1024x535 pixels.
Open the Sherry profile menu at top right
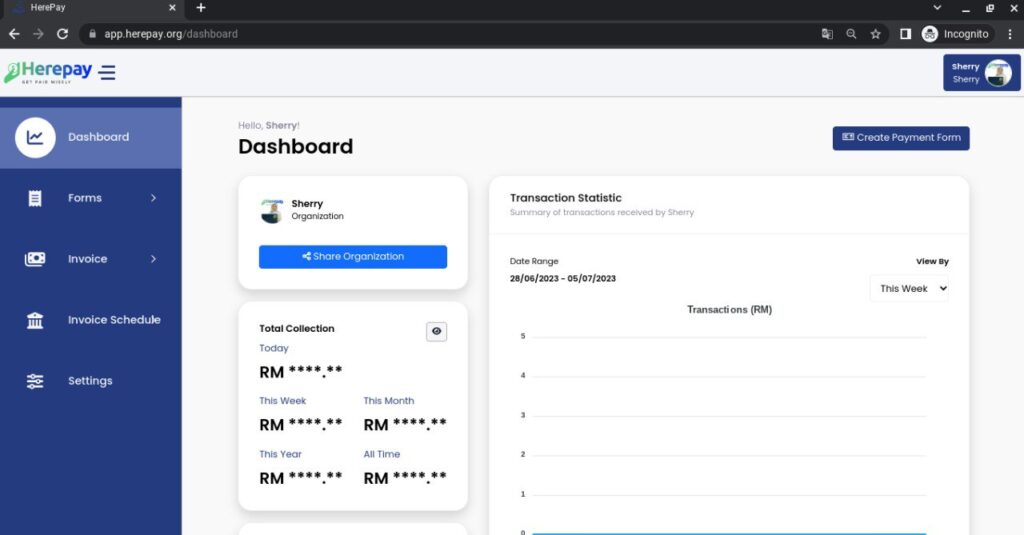pos(981,73)
